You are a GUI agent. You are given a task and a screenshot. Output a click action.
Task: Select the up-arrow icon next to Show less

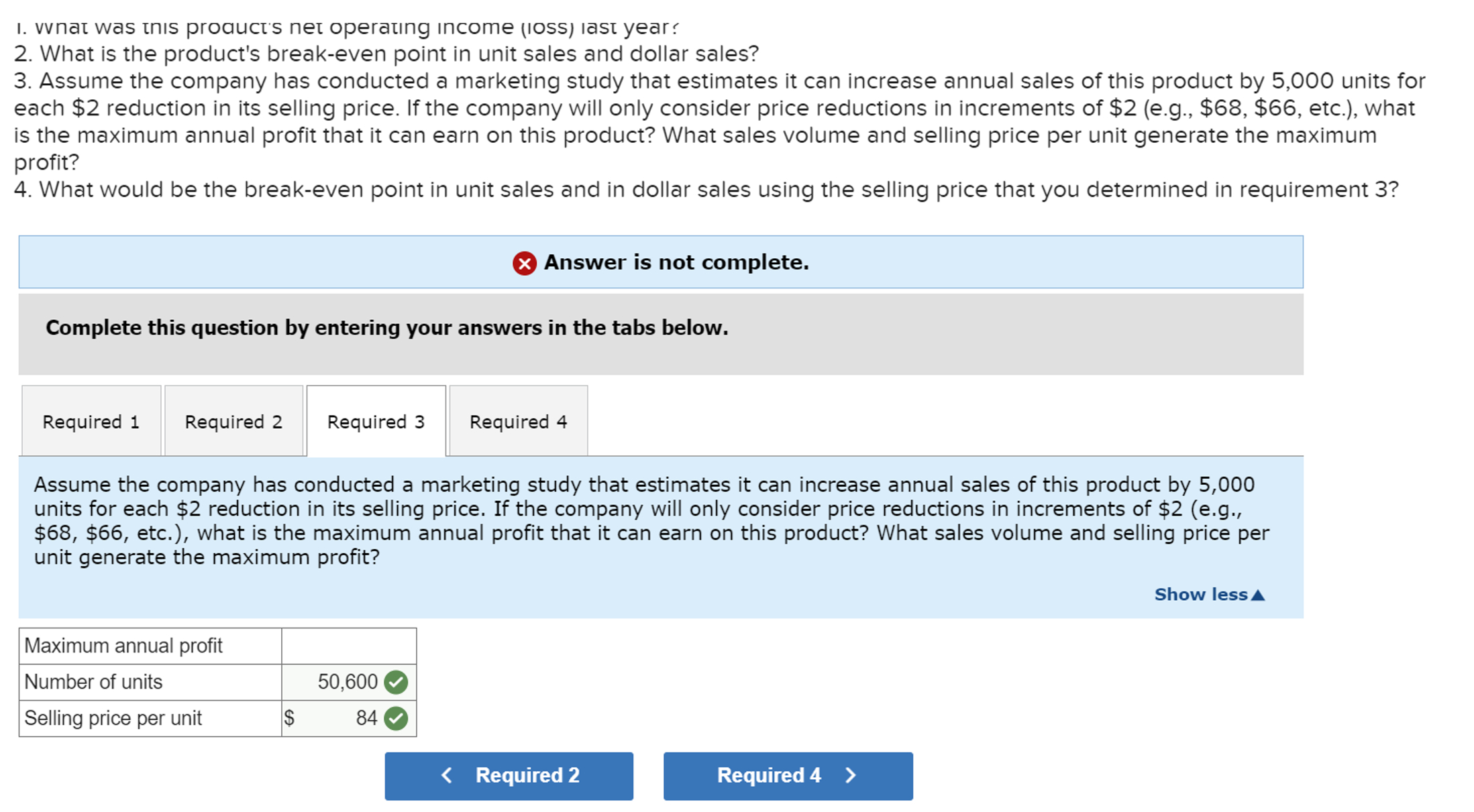tap(1258, 594)
